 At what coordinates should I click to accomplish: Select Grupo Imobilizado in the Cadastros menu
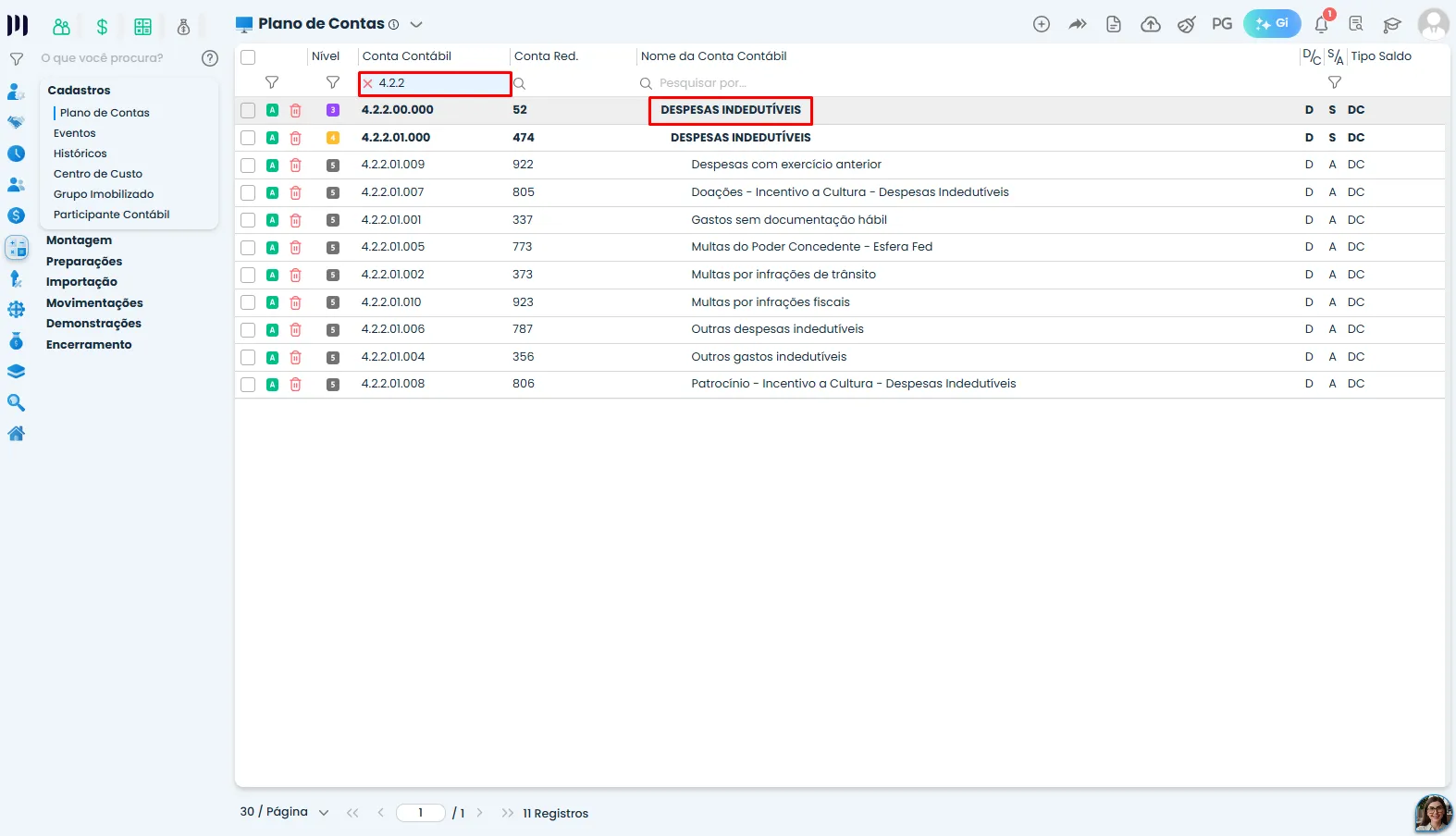click(x=104, y=194)
